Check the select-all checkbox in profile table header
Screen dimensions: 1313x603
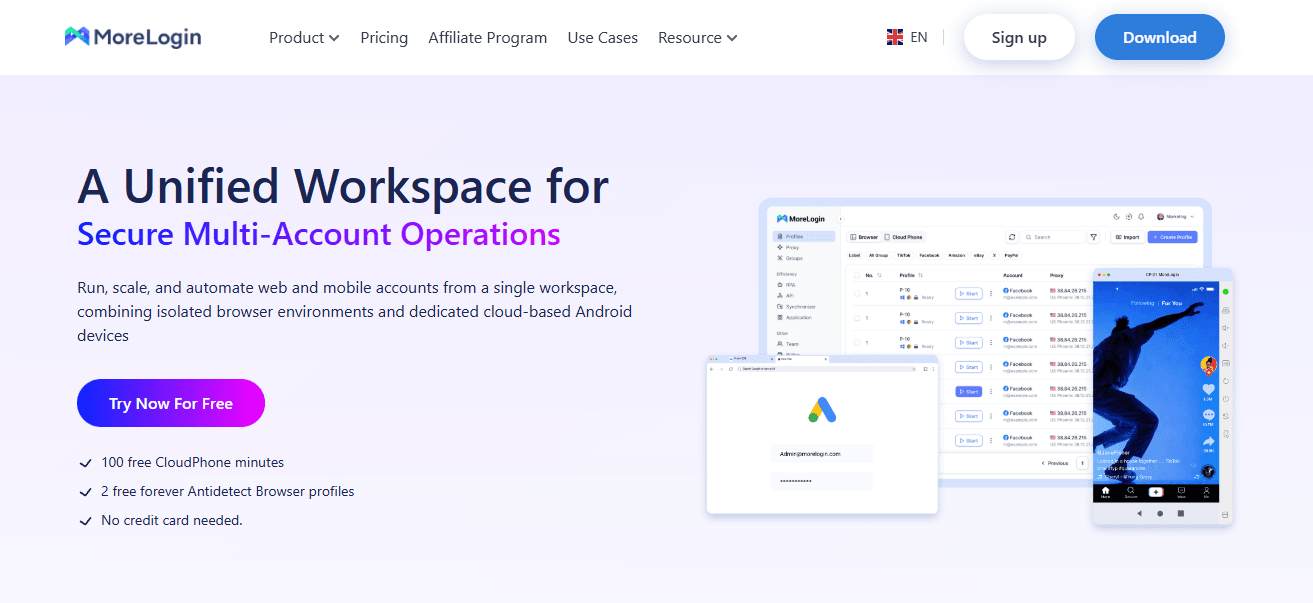[856, 274]
